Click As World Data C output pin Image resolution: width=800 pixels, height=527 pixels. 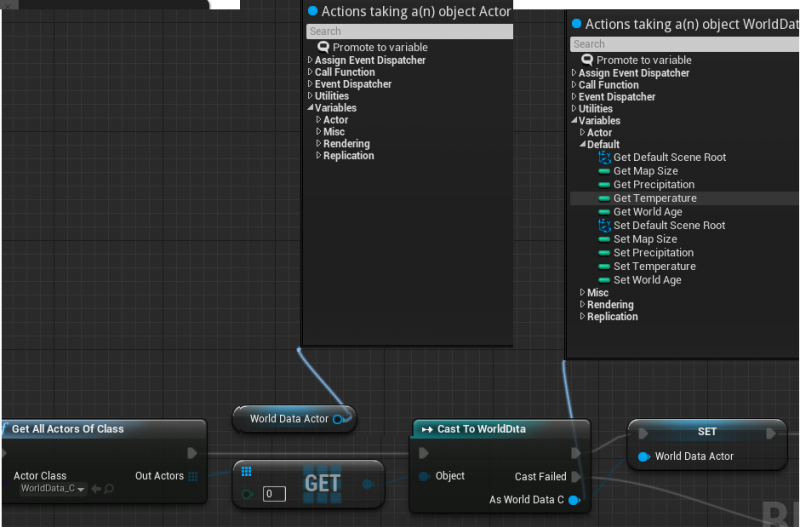coord(574,500)
